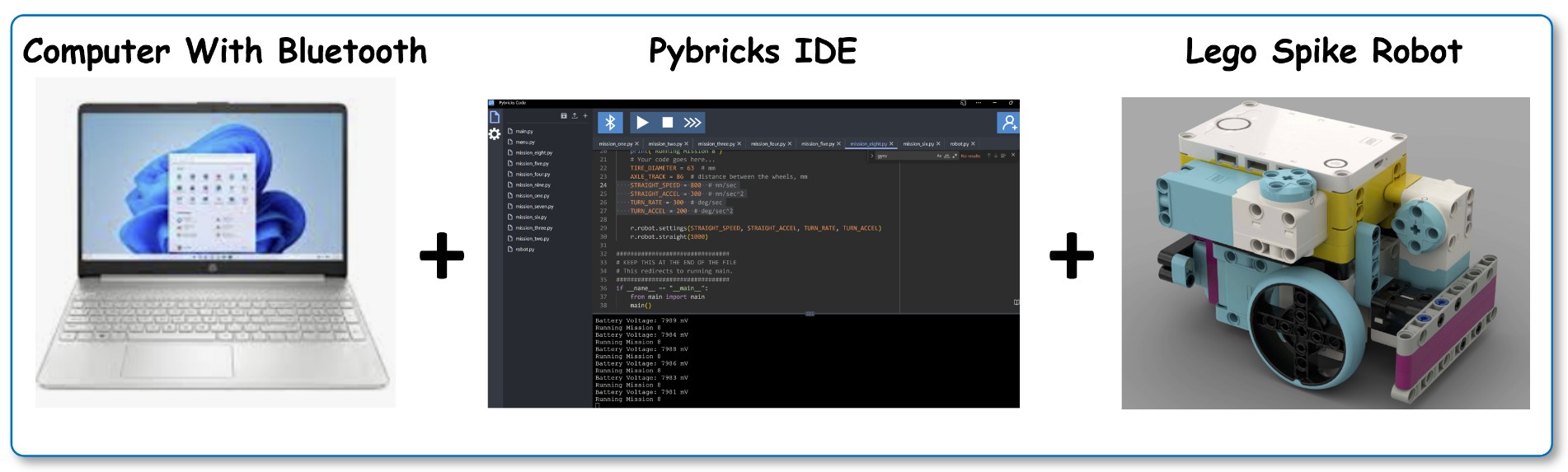Viewport: 1568px width, 472px height.
Task: Close the mission_five.py tab
Action: pyautogui.click(x=838, y=143)
